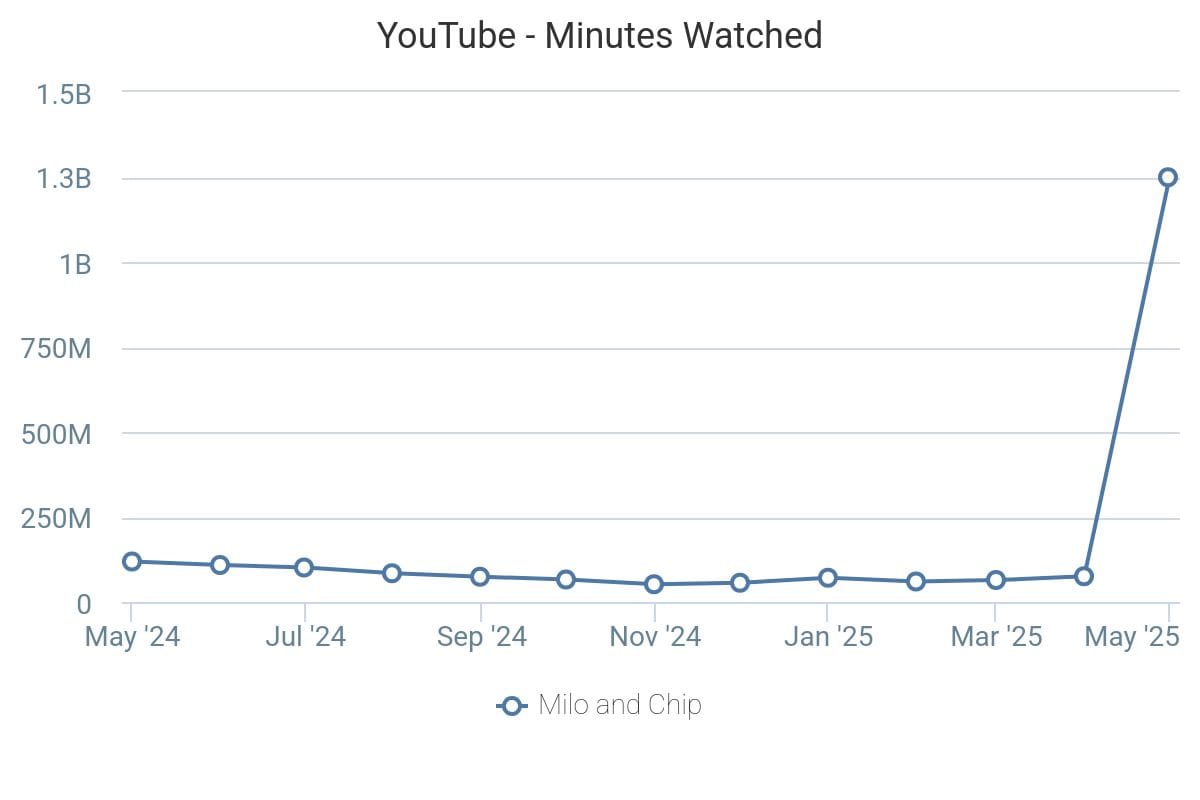Toggle series visibility via Milo and Chip label
The image size is (1200, 800).
620,705
